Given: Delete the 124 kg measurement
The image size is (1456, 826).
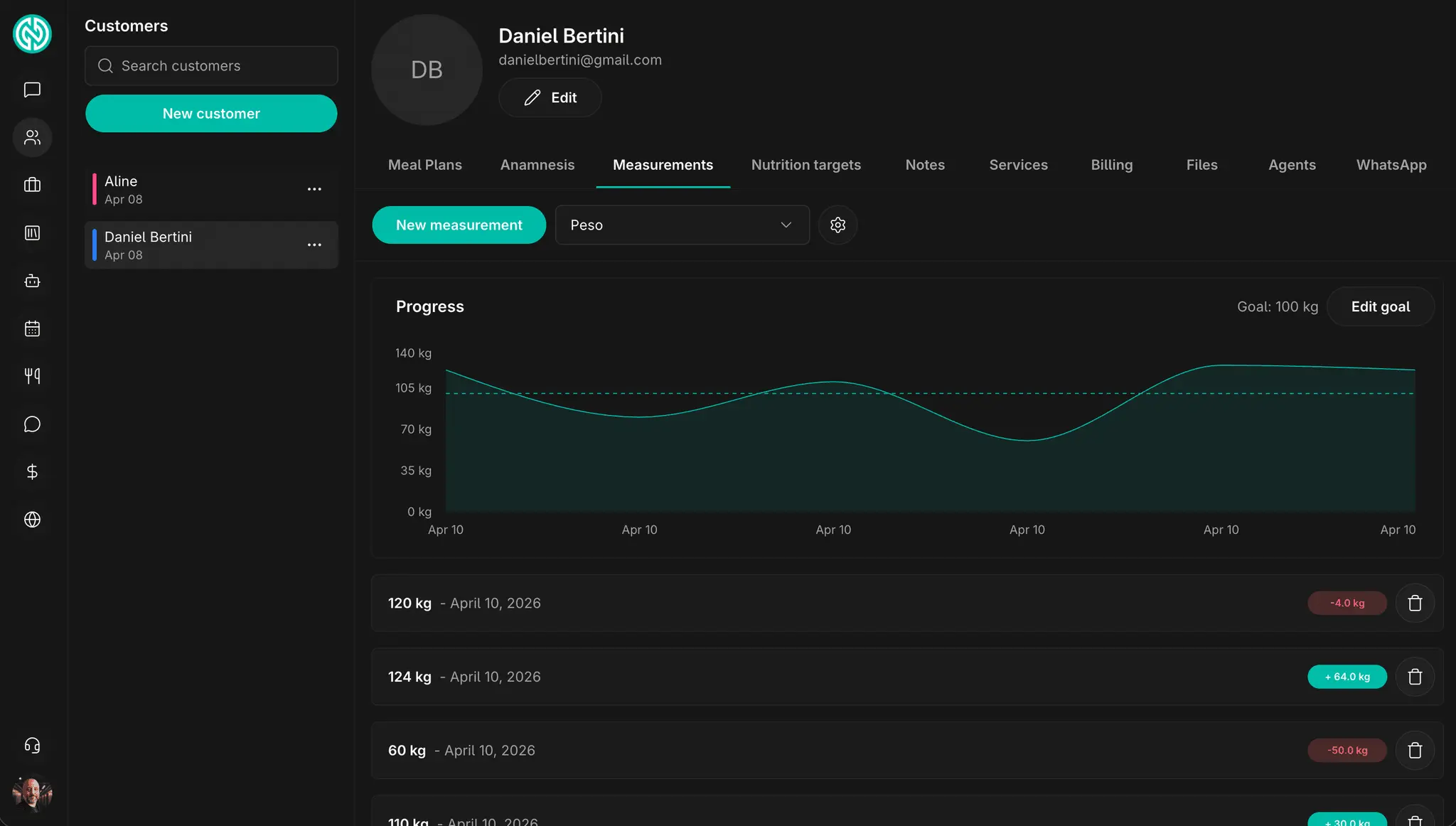Looking at the screenshot, I should point(1415,677).
